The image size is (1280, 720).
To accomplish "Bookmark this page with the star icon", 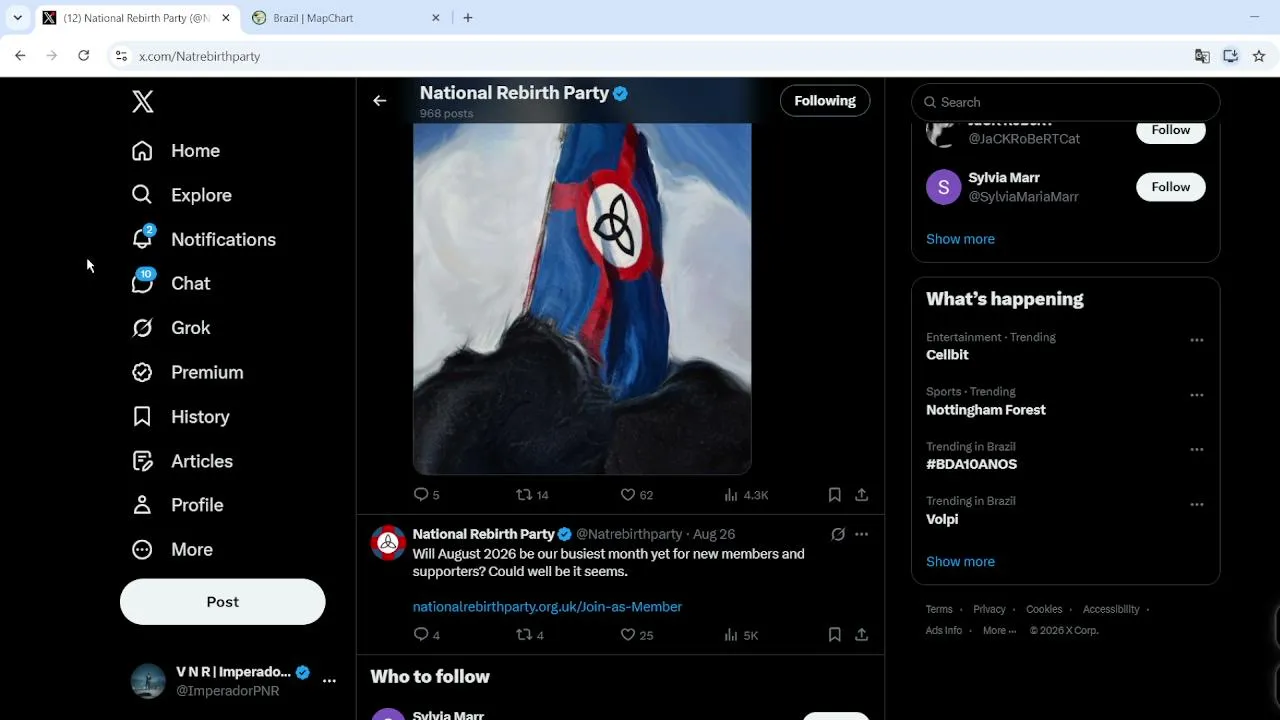I will (x=1259, y=56).
